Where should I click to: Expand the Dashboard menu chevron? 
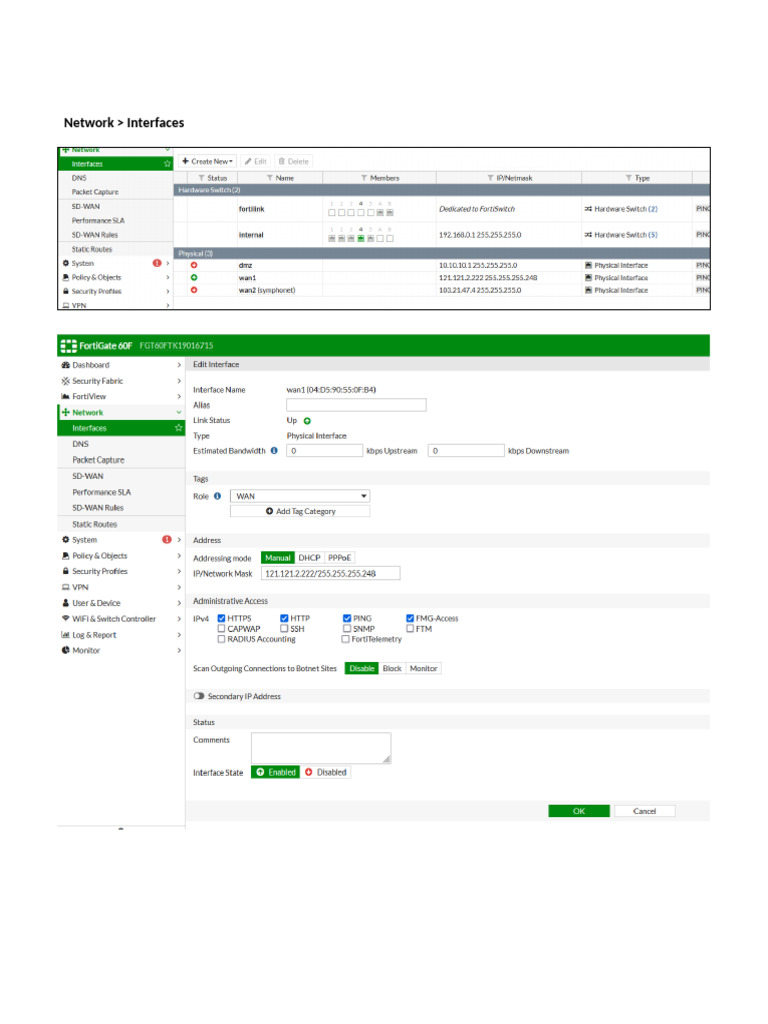[x=179, y=365]
